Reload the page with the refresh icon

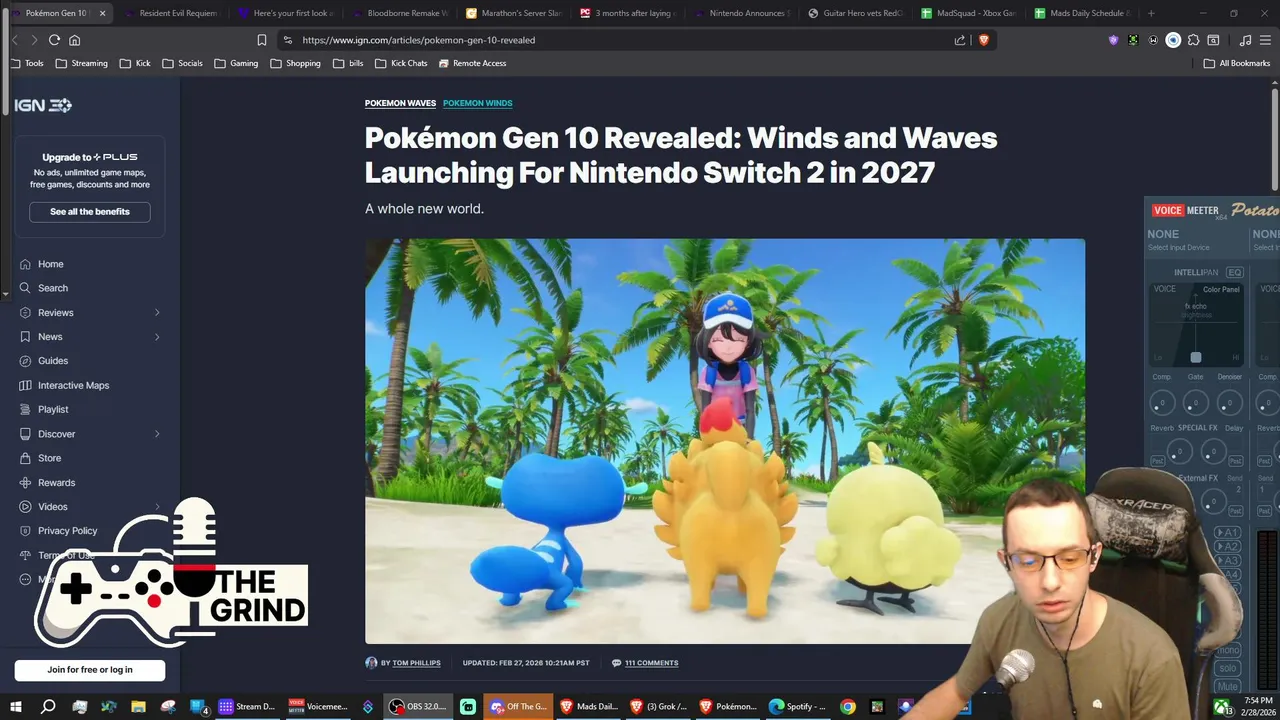point(54,40)
